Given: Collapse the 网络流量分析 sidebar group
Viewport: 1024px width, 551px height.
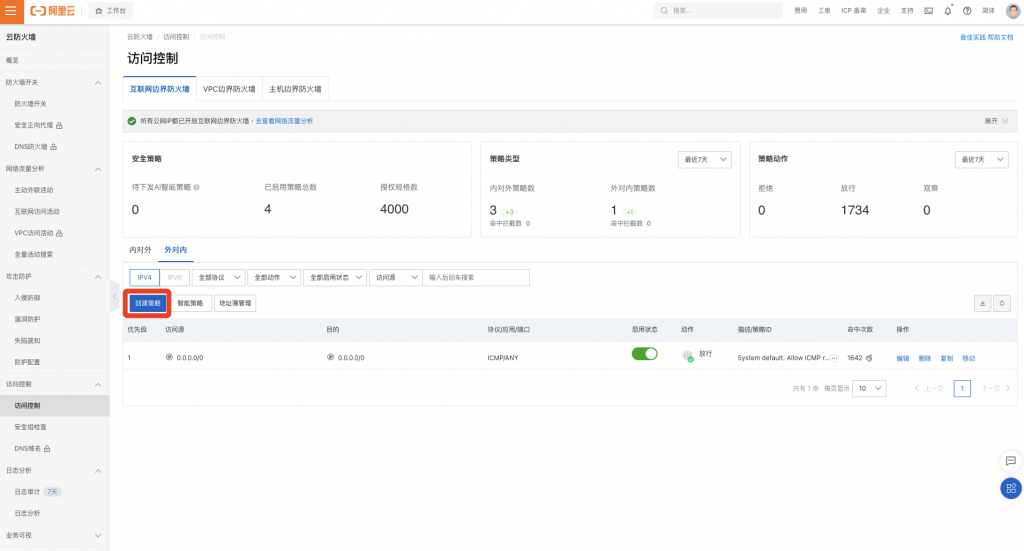Looking at the screenshot, I should point(98,169).
